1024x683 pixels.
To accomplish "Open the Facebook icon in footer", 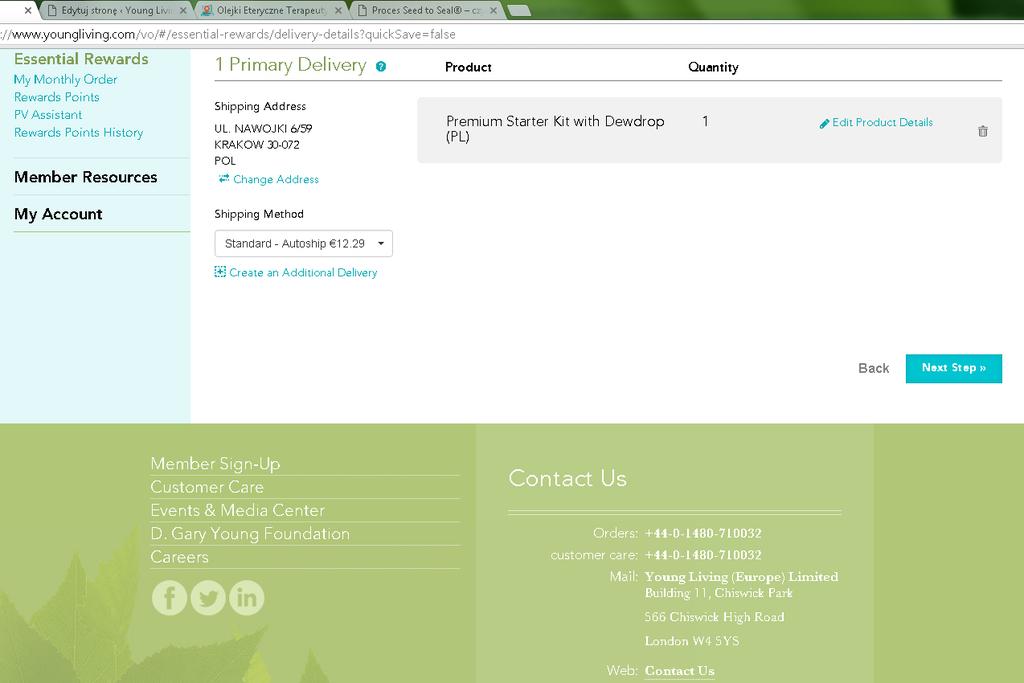I will (169, 597).
